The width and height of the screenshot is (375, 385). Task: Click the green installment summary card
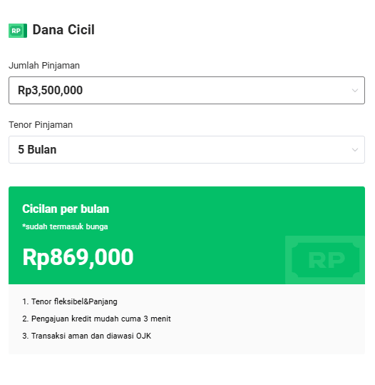click(187, 235)
